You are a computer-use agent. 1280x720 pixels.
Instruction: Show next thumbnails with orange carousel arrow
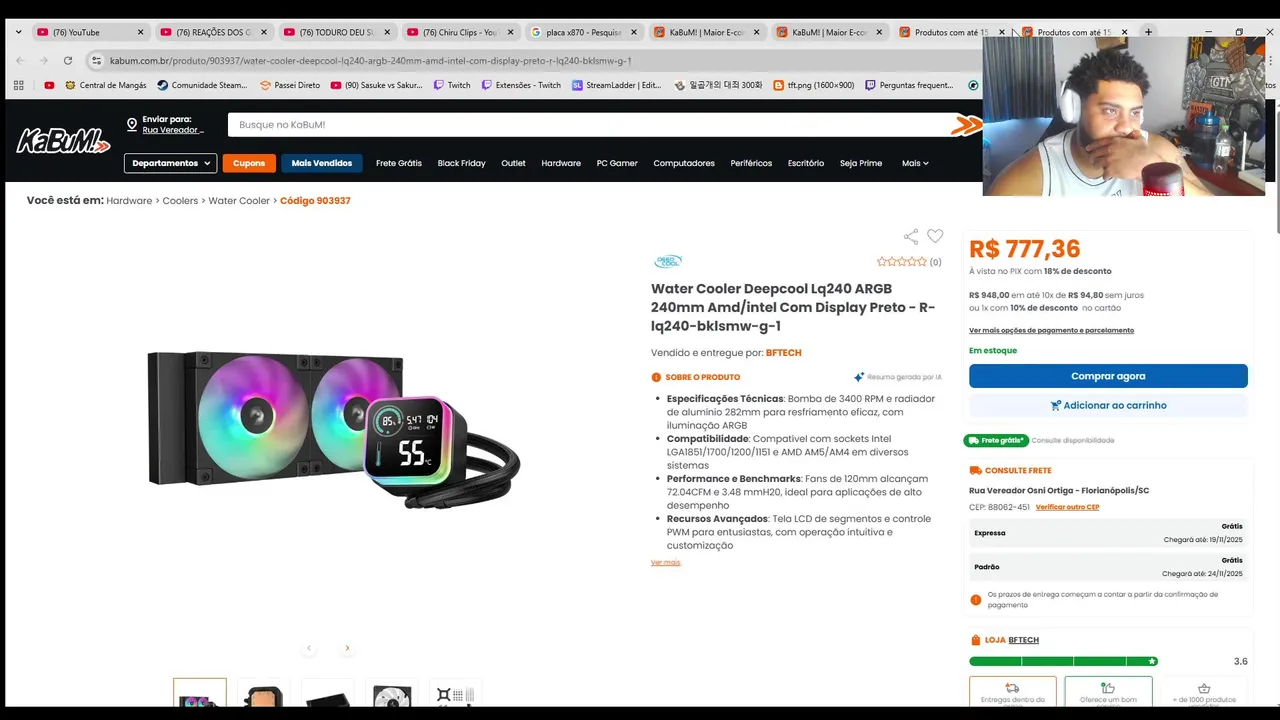click(347, 648)
